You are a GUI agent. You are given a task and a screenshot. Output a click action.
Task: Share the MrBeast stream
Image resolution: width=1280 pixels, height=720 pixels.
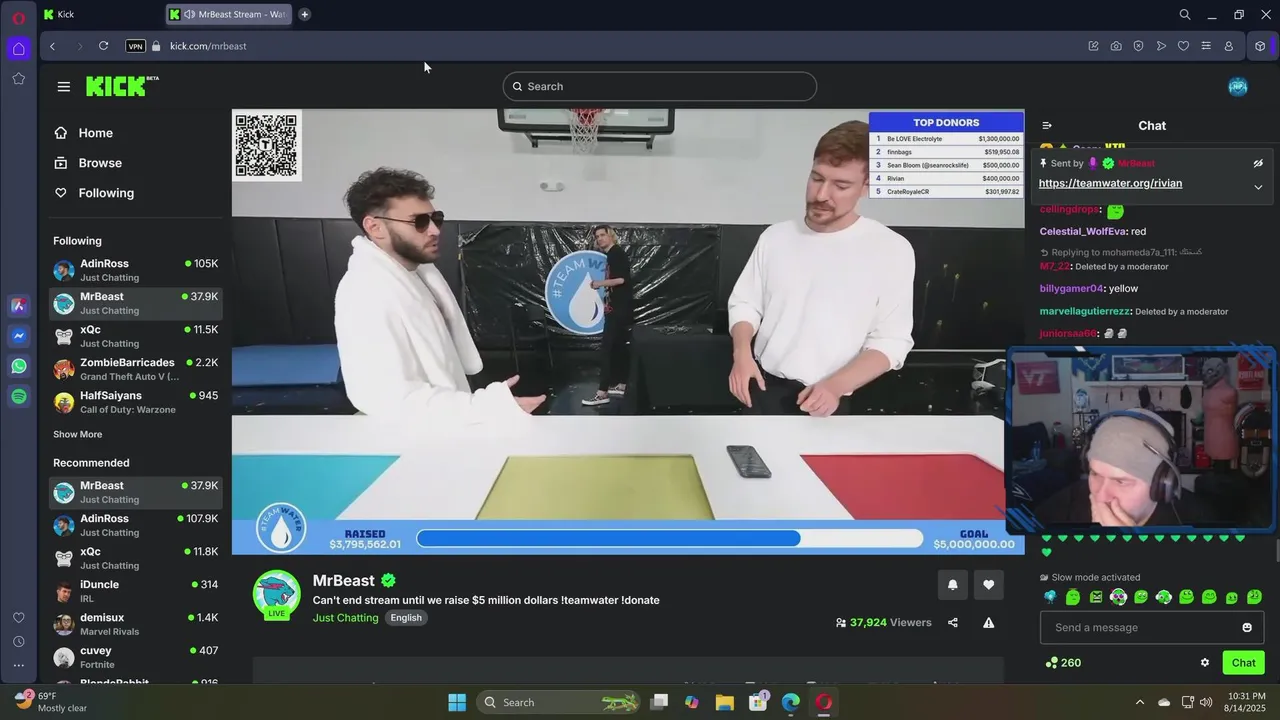coord(953,622)
